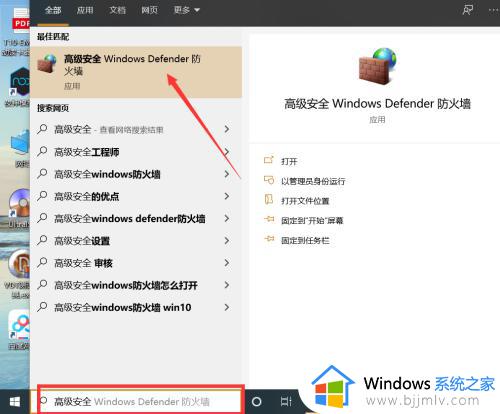500x414 pixels.
Task: Click the firewall icon in best match result
Action: 47,64
